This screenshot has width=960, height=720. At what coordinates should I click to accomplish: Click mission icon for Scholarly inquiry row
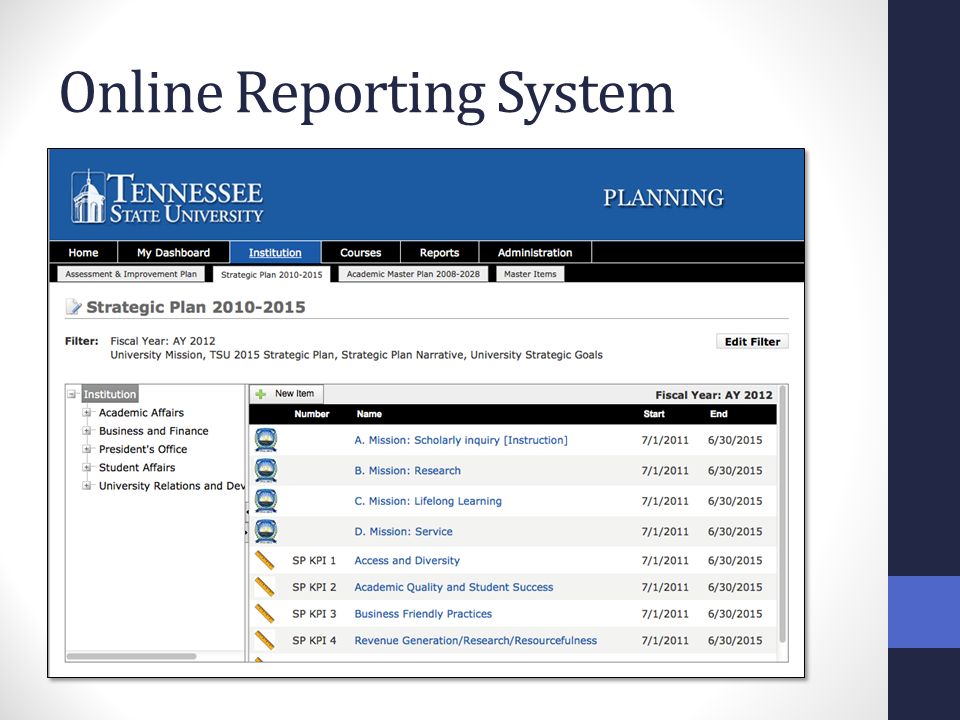(266, 440)
